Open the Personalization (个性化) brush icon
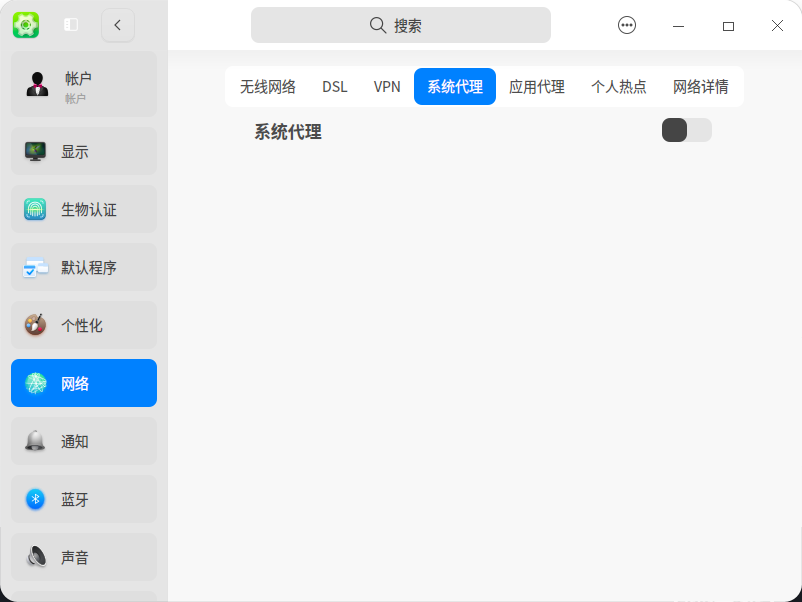 coord(38,324)
